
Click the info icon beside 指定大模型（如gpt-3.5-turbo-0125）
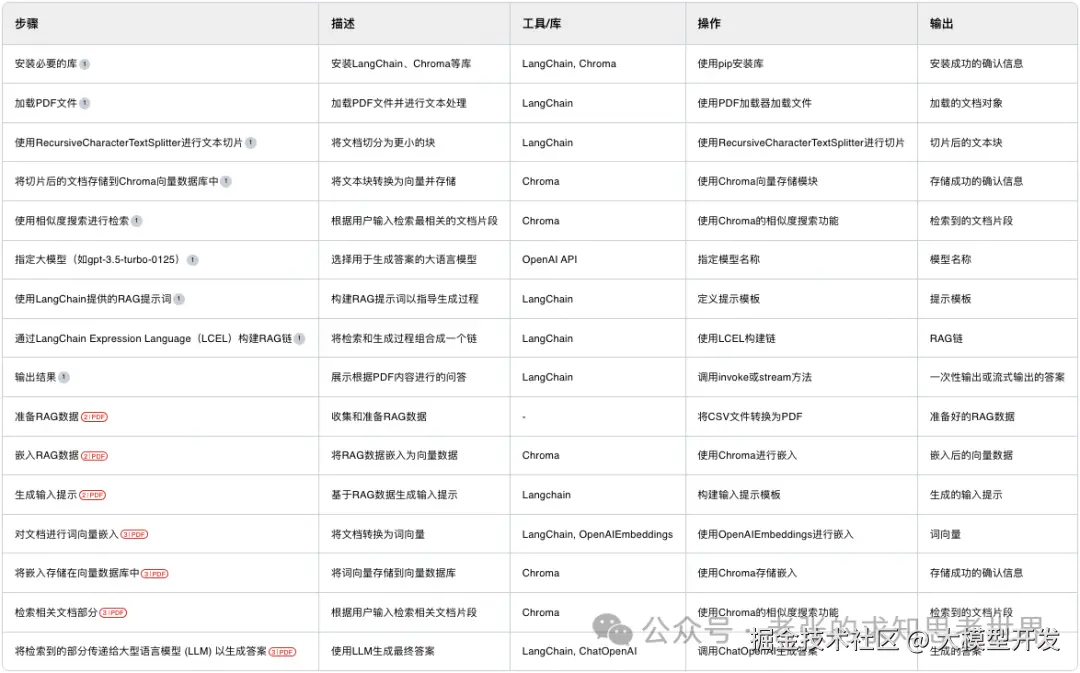click(x=192, y=259)
